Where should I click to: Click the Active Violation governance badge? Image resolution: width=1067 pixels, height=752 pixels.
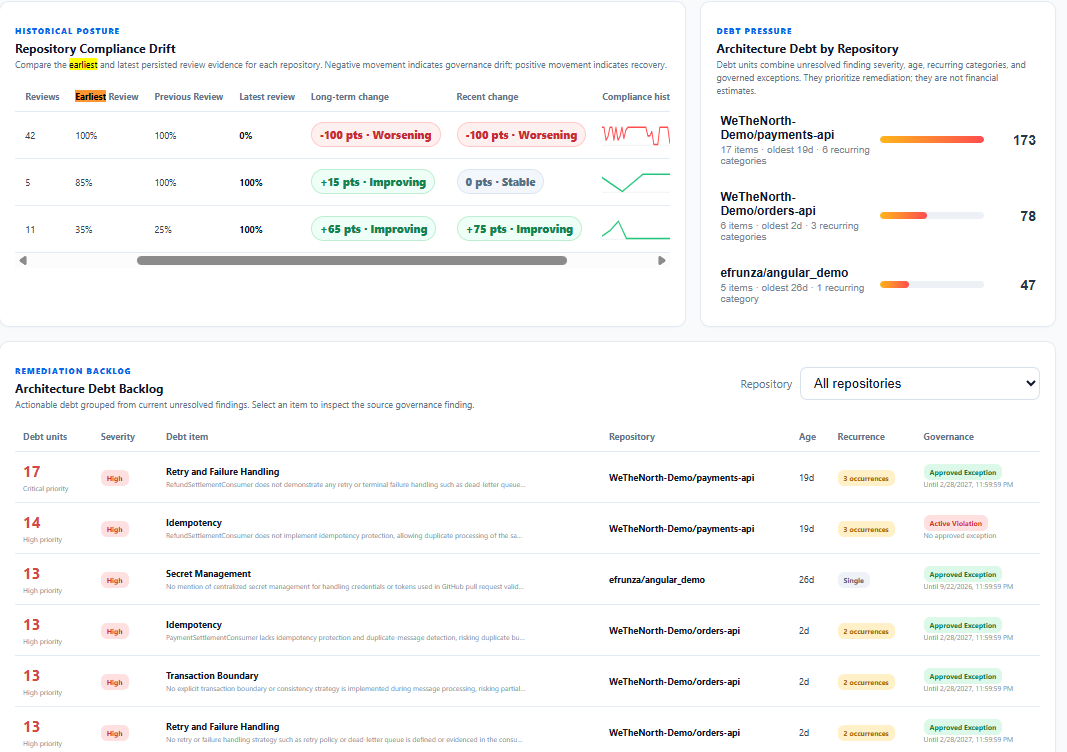pos(955,523)
